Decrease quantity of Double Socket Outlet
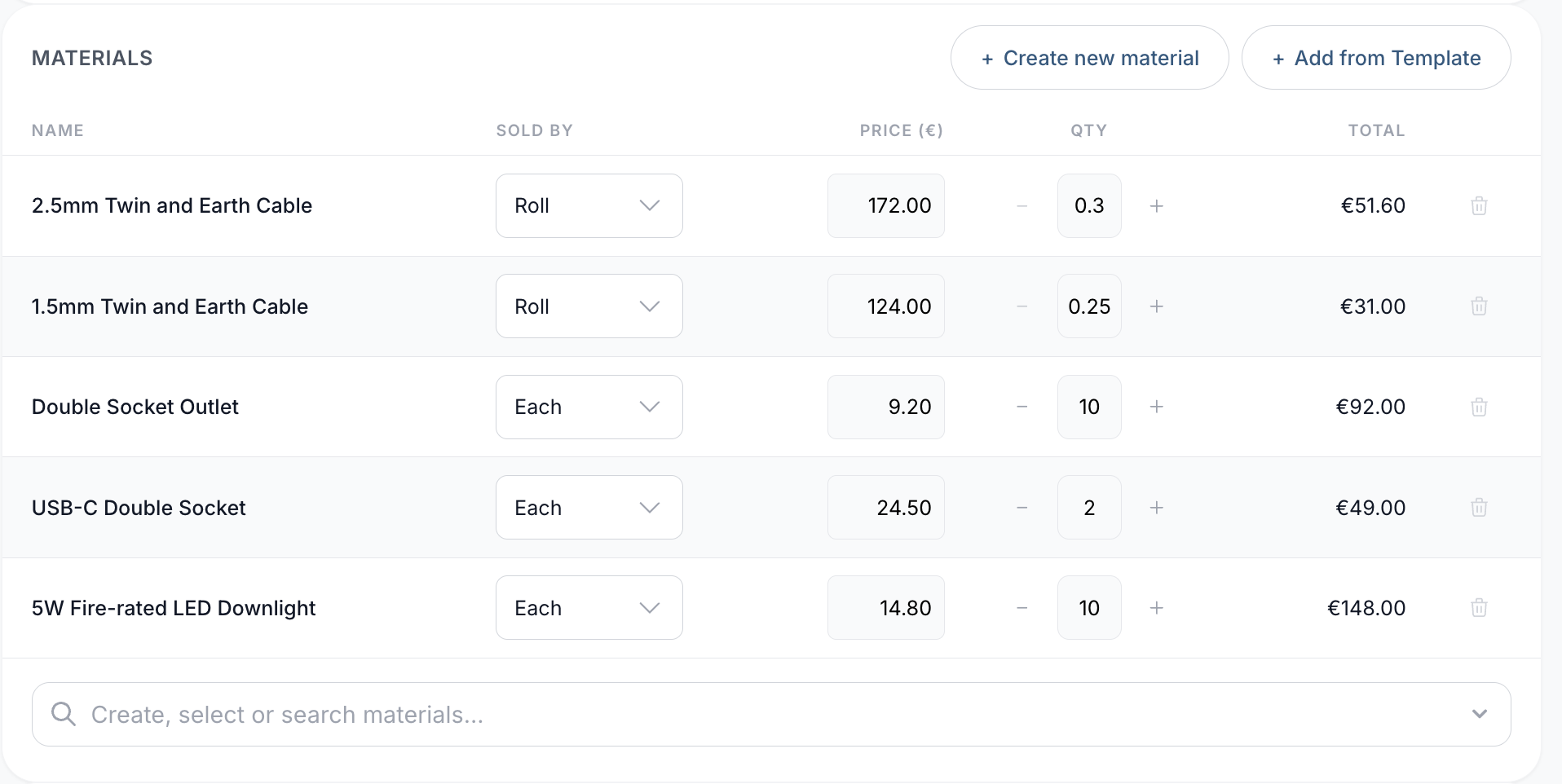This screenshot has width=1562, height=784. click(1022, 407)
